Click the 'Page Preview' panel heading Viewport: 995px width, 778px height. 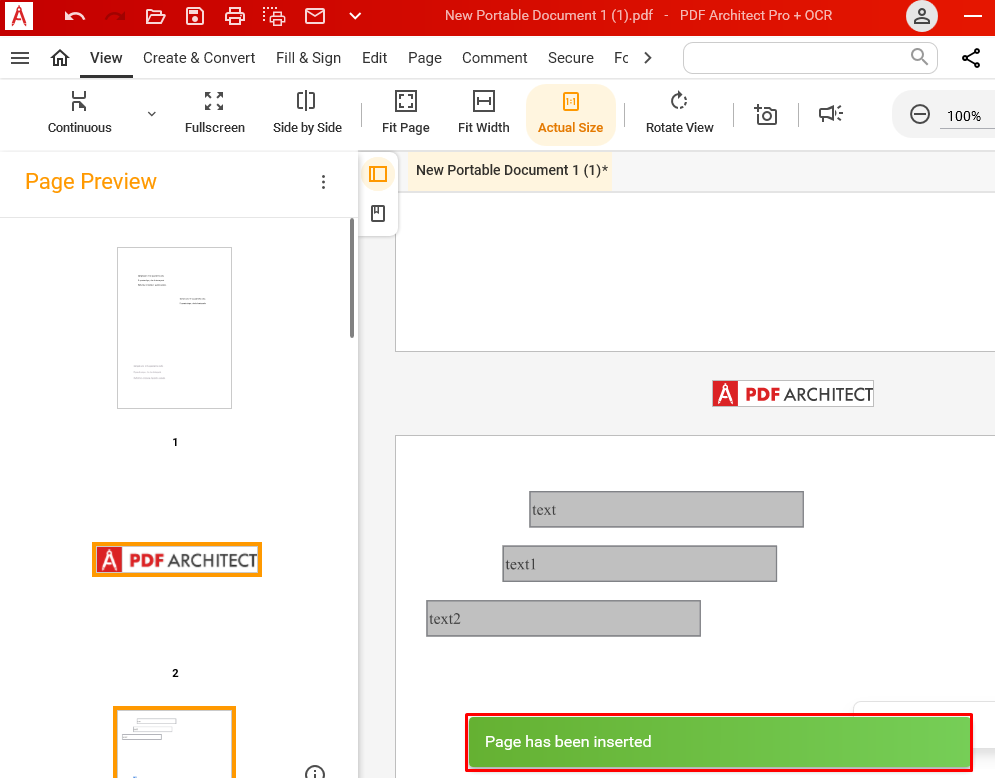[91, 181]
